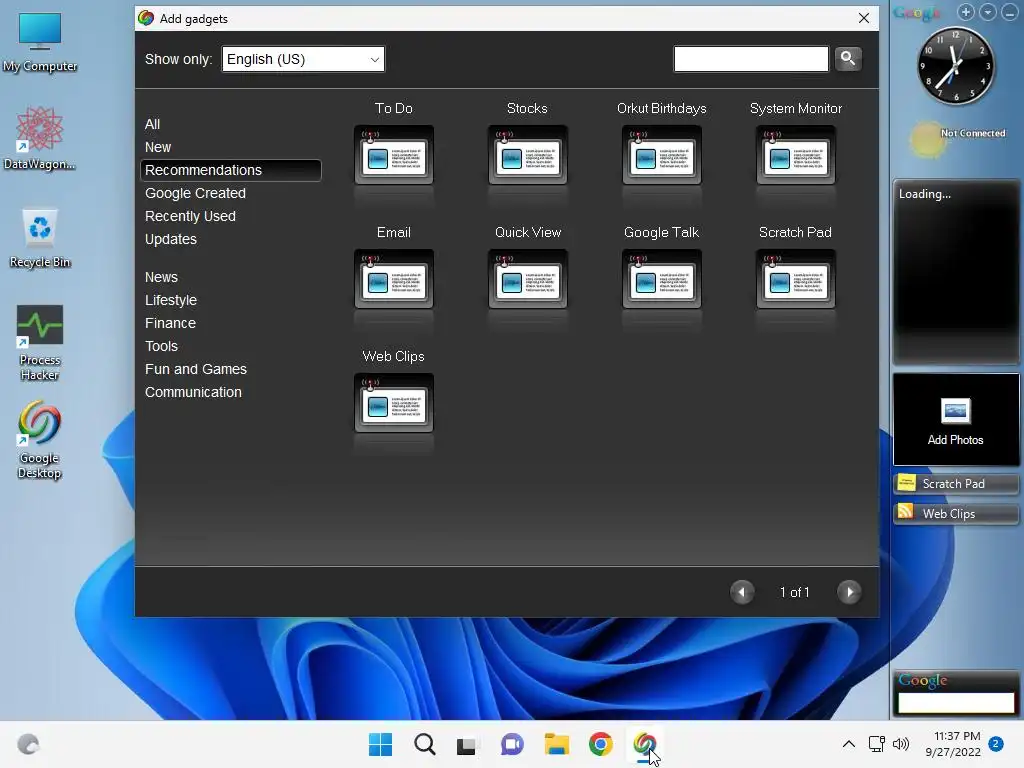Click the sidebar Google search box
Image resolution: width=1024 pixels, height=768 pixels.
(955, 703)
